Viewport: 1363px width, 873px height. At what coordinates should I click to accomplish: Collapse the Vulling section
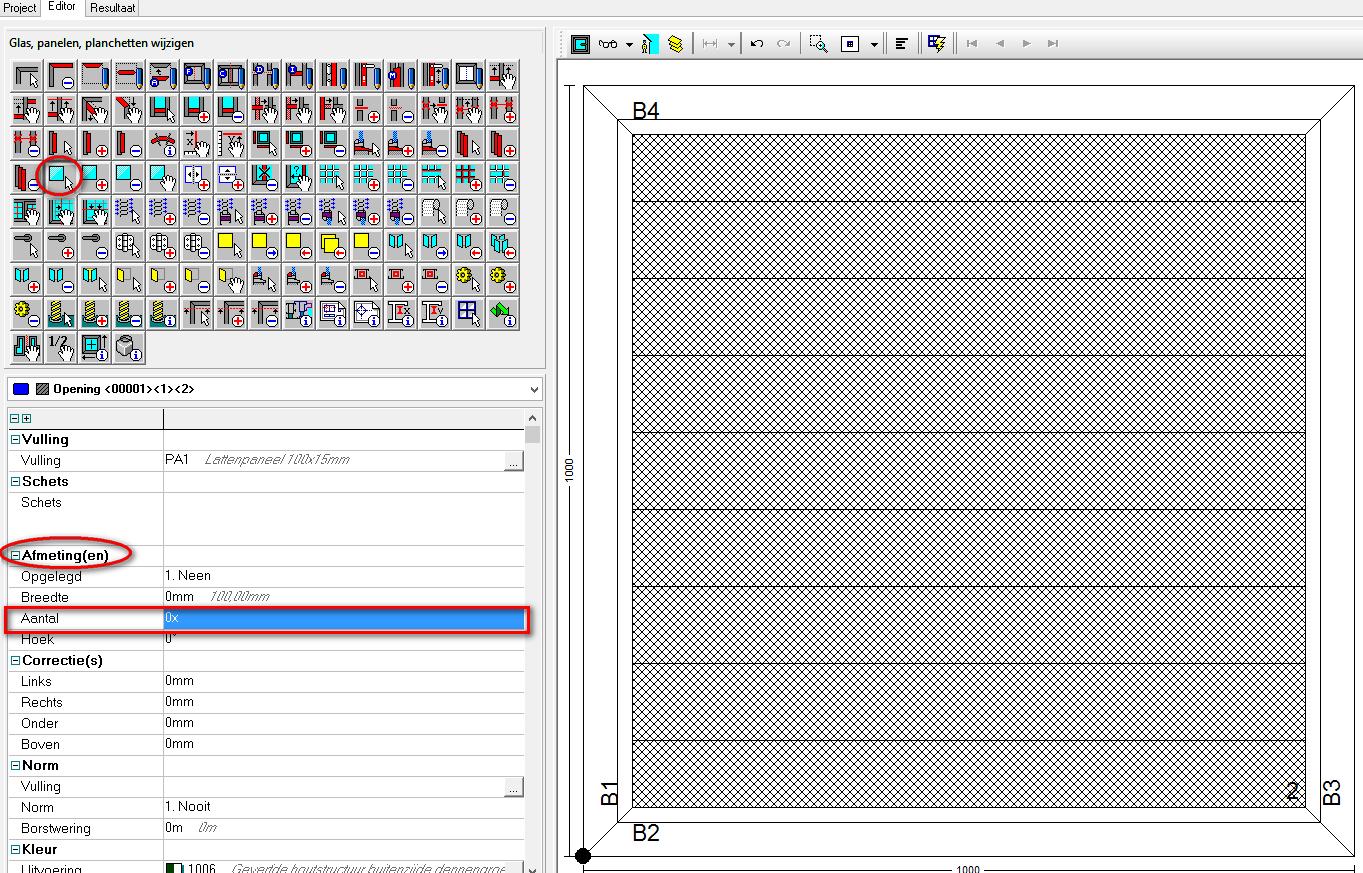(x=15, y=439)
